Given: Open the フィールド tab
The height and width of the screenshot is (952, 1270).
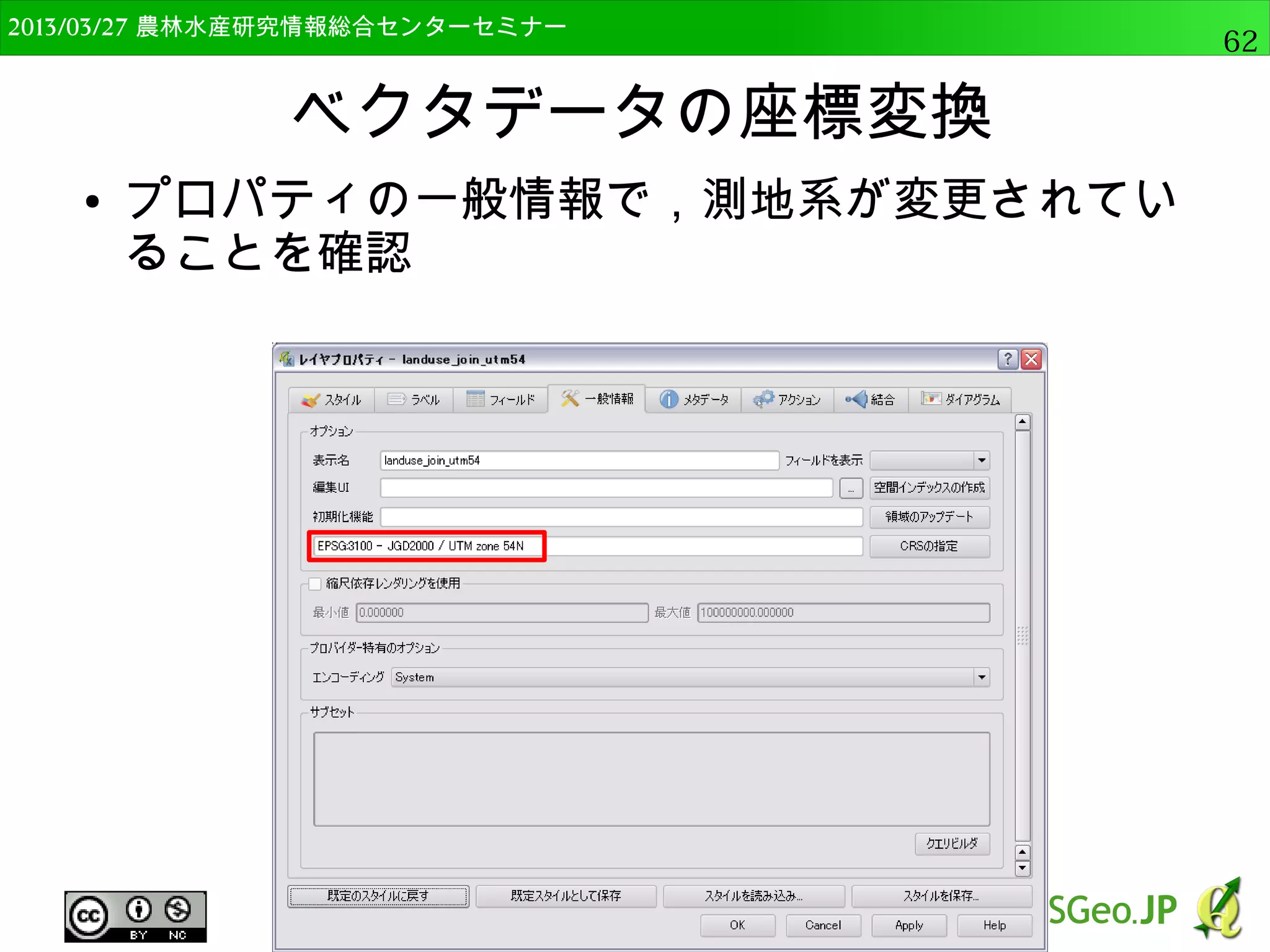Looking at the screenshot, I should point(500,399).
